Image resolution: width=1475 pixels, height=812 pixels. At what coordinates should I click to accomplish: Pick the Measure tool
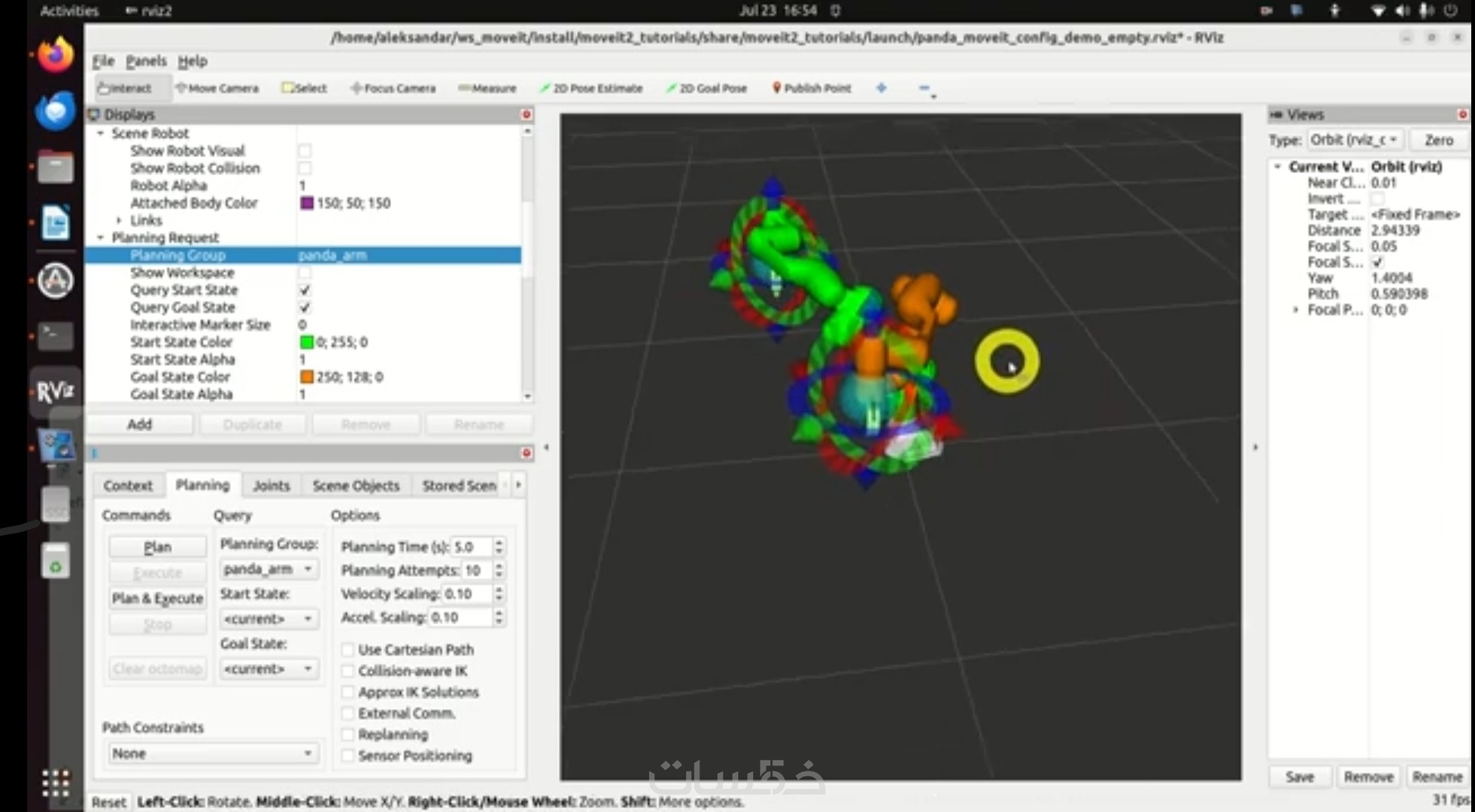click(x=487, y=88)
